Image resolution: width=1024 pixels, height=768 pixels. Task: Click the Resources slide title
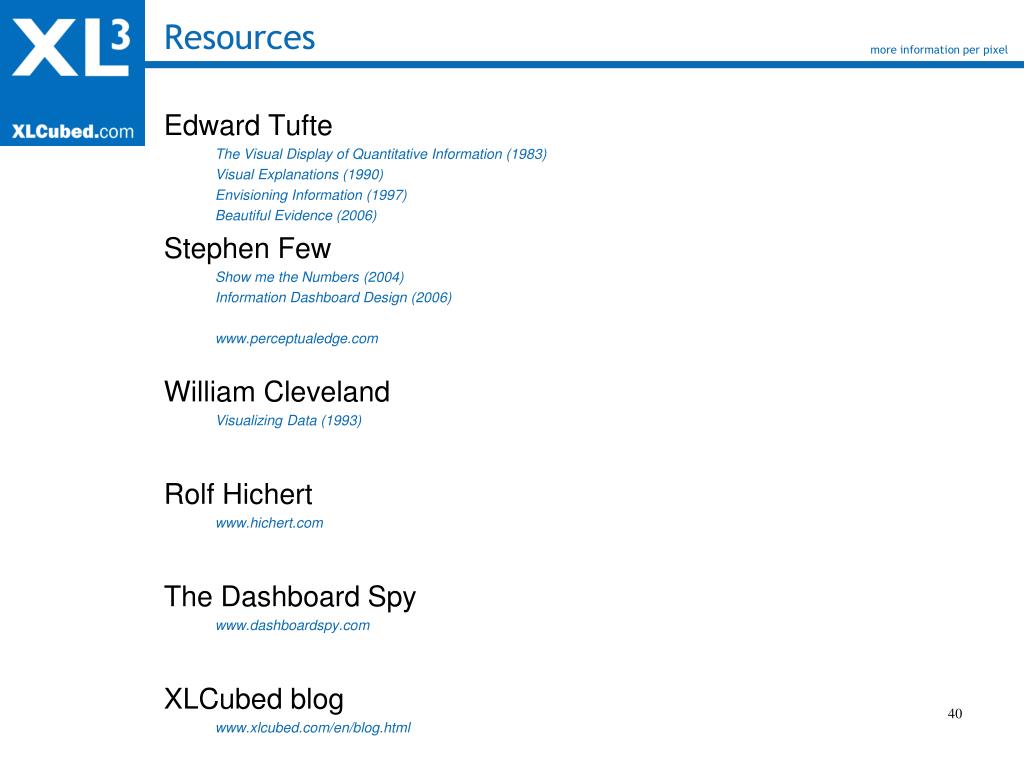coord(240,37)
